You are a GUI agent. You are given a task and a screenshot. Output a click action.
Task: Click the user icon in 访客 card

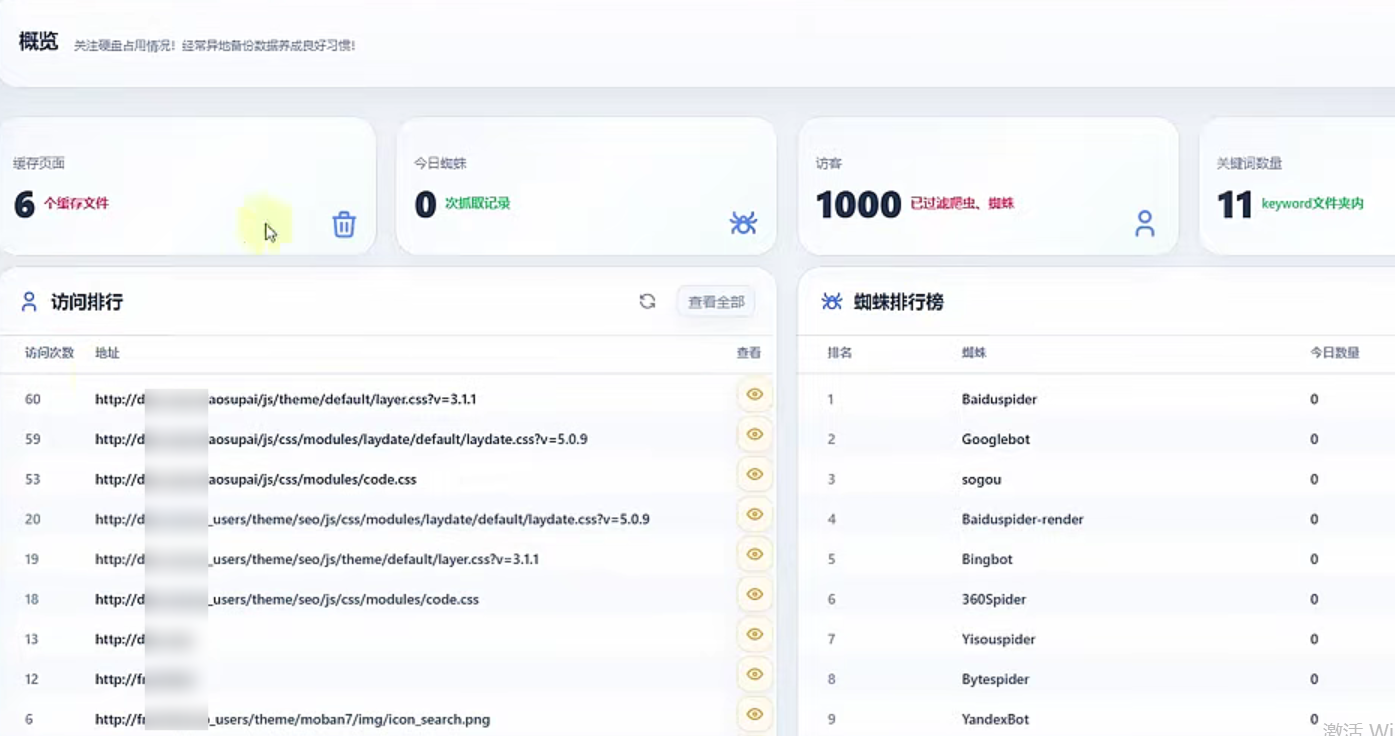pos(1145,224)
